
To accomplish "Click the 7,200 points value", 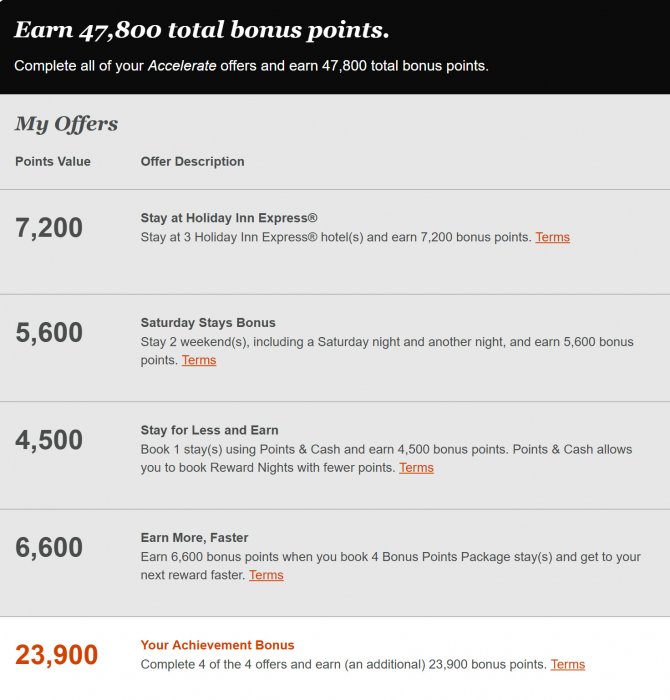I will 49,228.
